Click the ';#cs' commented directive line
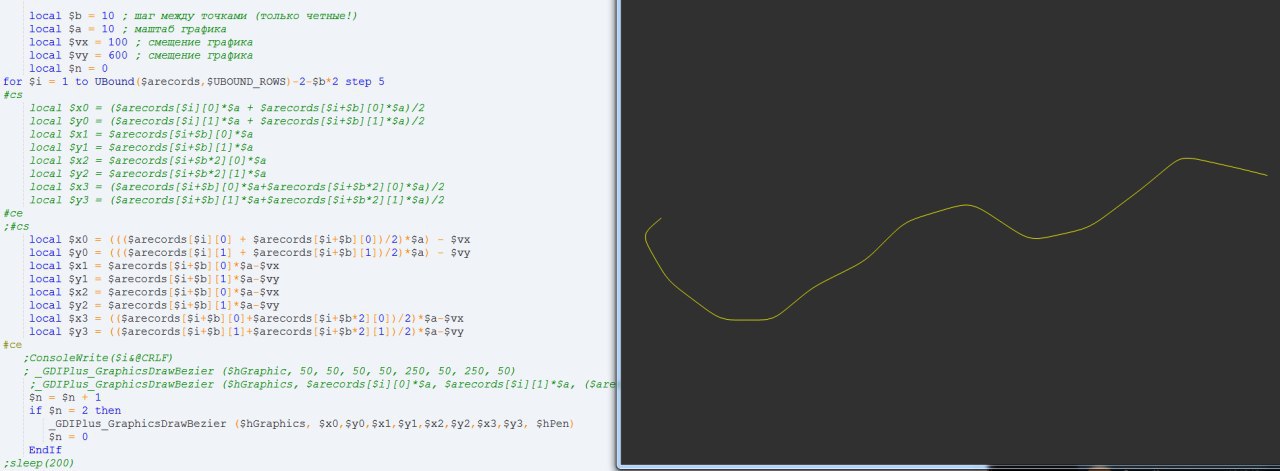Image resolution: width=1280 pixels, height=471 pixels. click(x=16, y=226)
